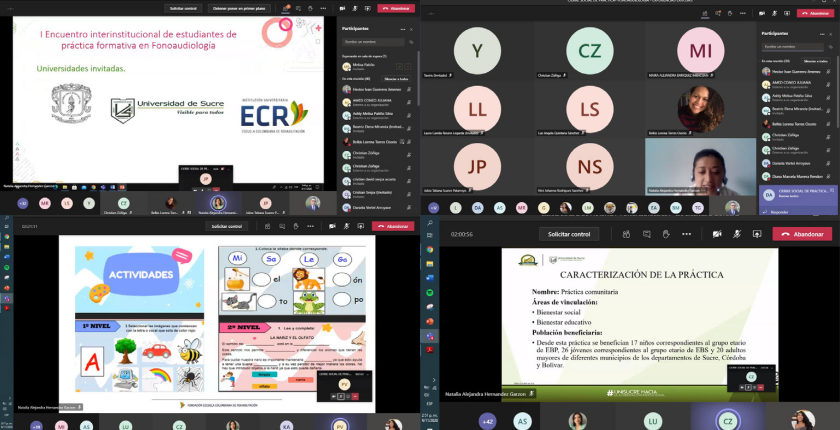Close participants panel beside the Universidades invitadas slide
The image size is (840, 430).
coord(410,28)
